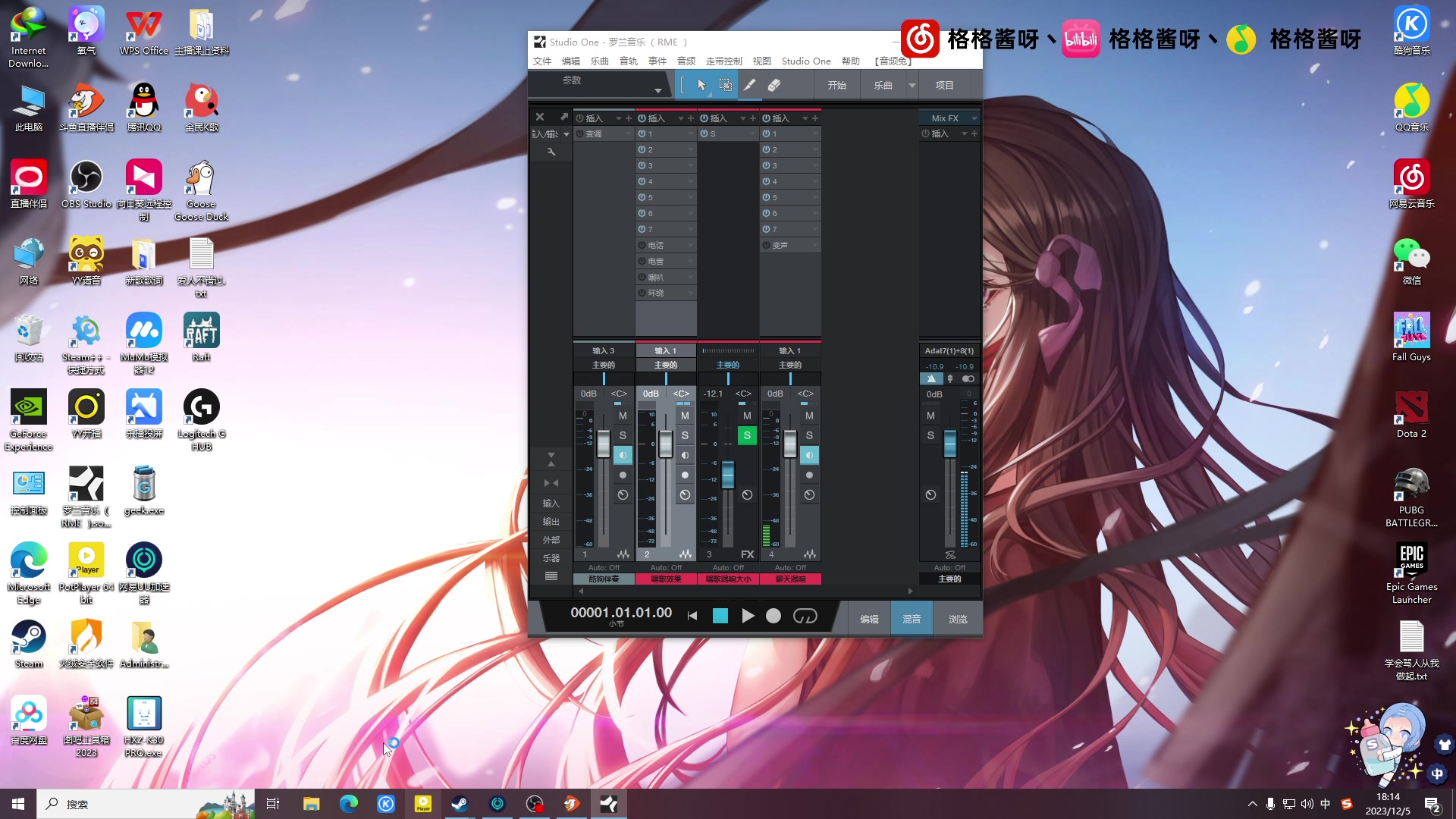Click the 开始 page button

[836, 86]
